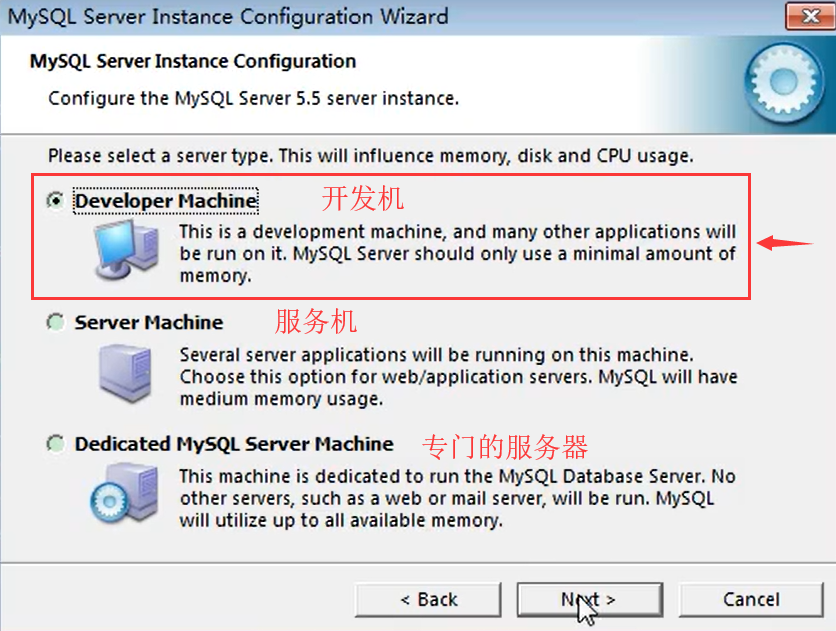Screen dimensions: 836x631
Task: Click the Server Machine label
Action: [149, 322]
